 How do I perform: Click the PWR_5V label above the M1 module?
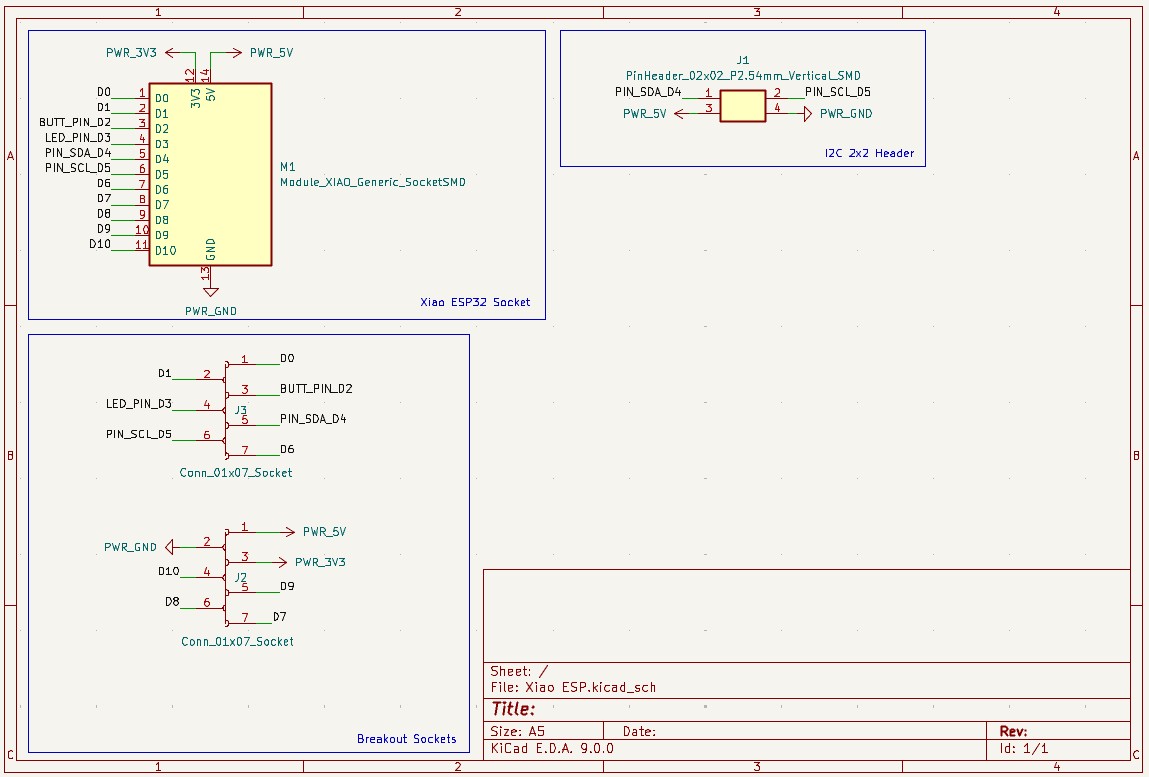coord(271,53)
